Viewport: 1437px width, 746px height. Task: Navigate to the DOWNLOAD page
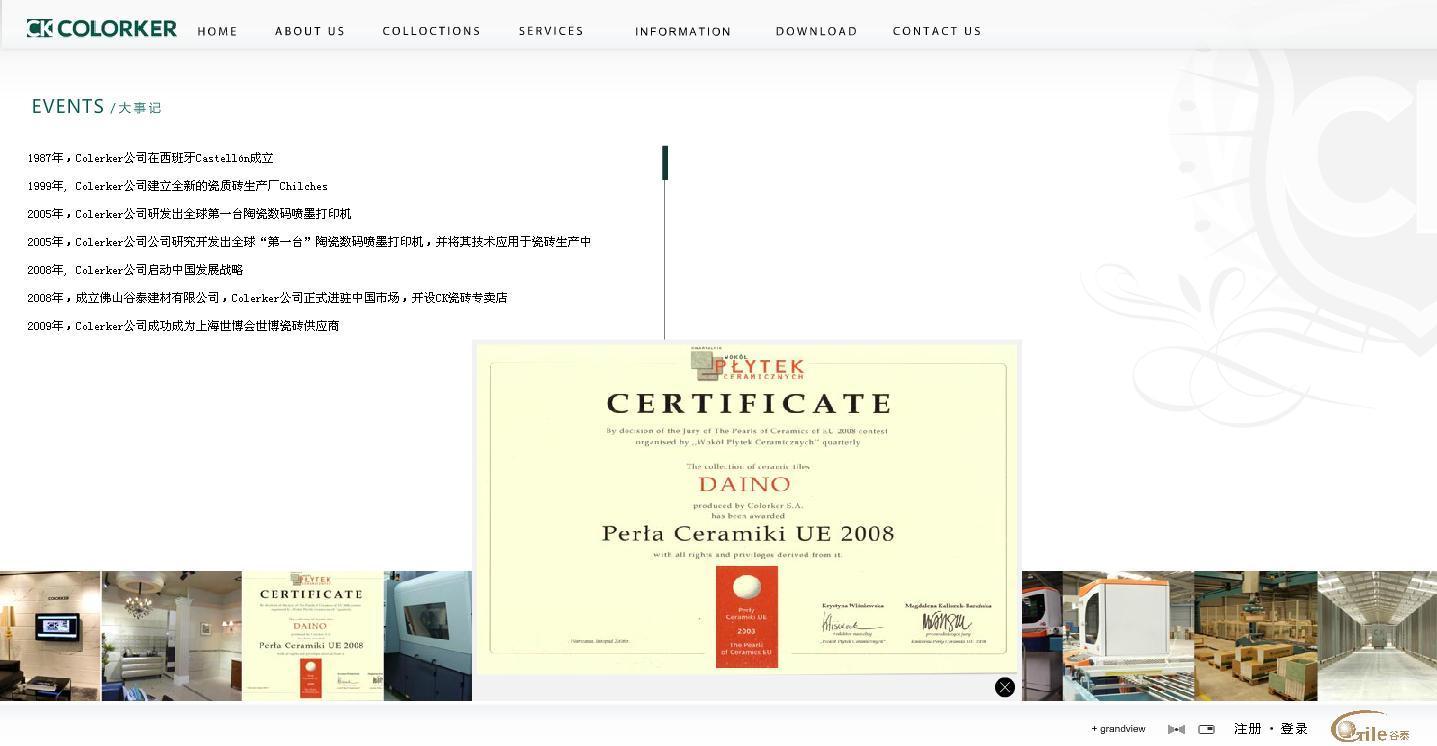click(x=816, y=31)
